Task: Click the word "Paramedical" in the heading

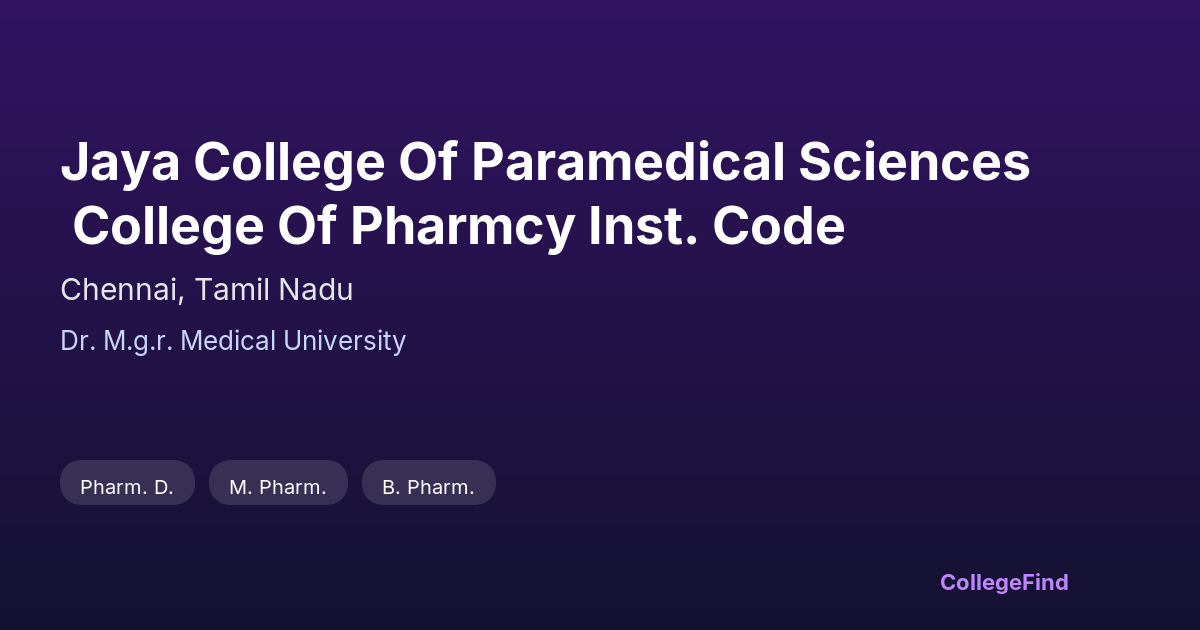Action: coord(628,163)
